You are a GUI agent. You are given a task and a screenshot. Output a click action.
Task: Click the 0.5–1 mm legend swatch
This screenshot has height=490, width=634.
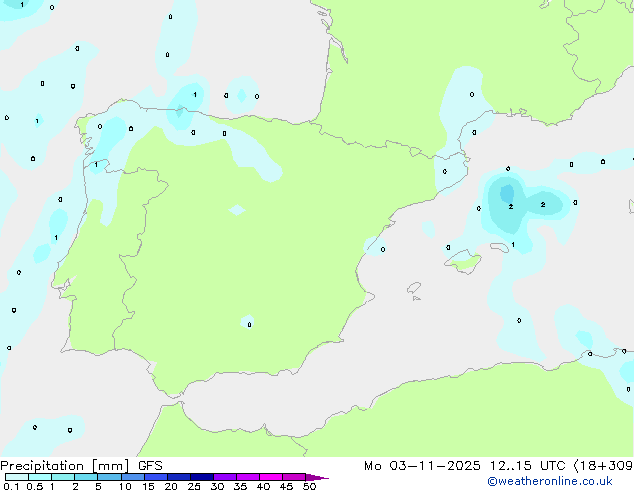point(40,477)
